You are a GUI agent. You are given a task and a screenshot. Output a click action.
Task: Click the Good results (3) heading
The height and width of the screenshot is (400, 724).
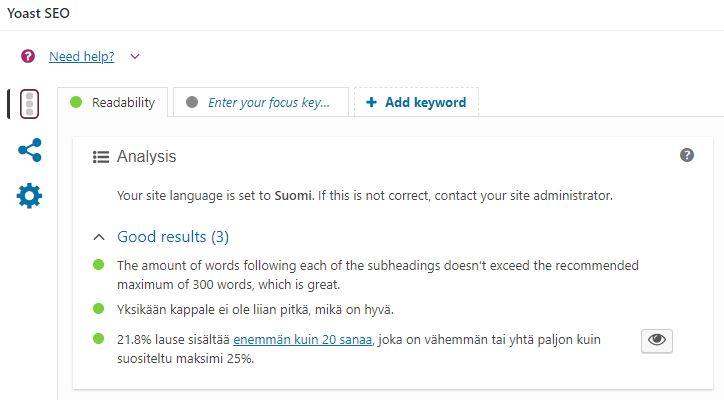pyautogui.click(x=173, y=237)
